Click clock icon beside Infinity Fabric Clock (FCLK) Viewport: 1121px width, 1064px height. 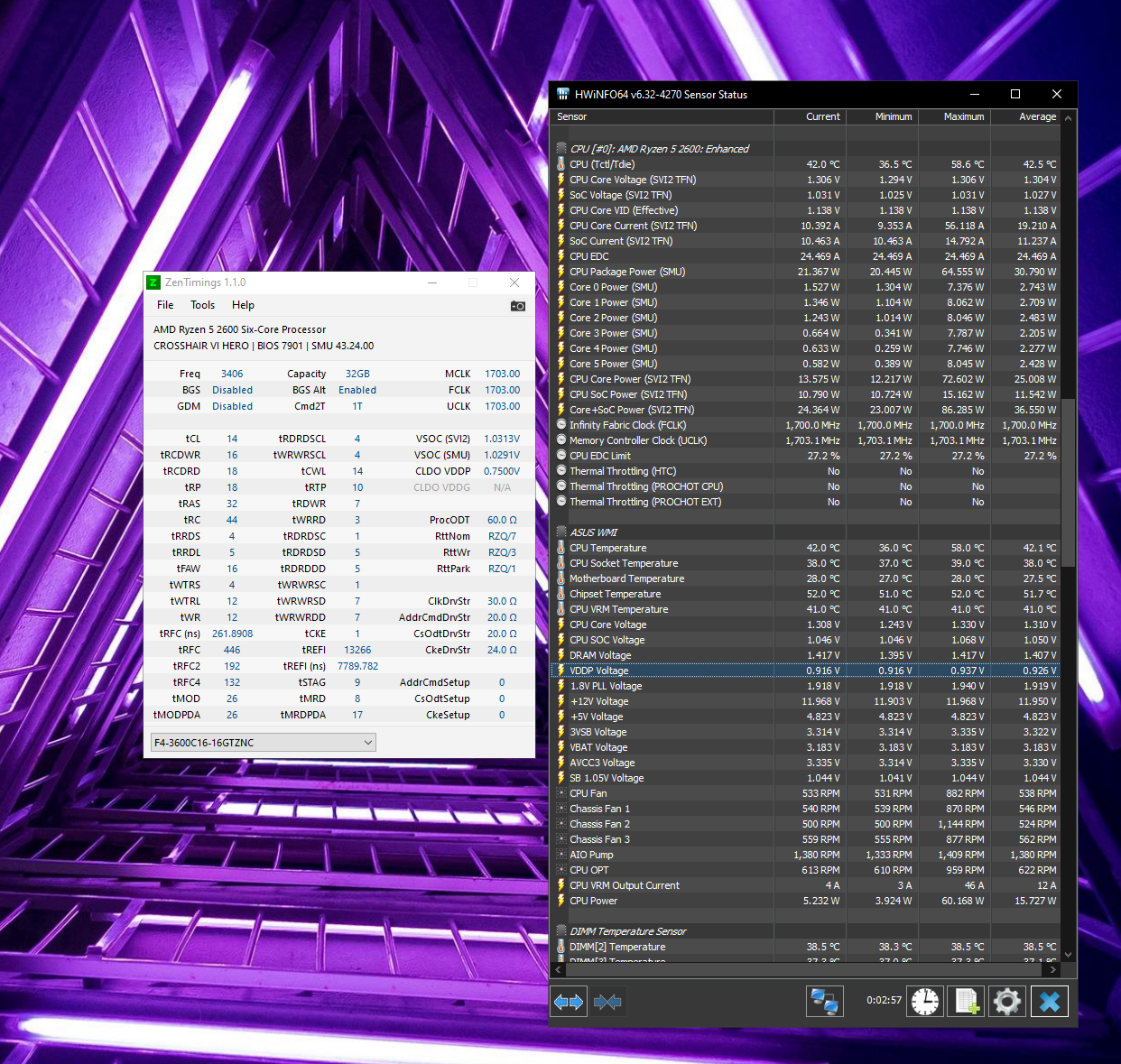pos(561,425)
